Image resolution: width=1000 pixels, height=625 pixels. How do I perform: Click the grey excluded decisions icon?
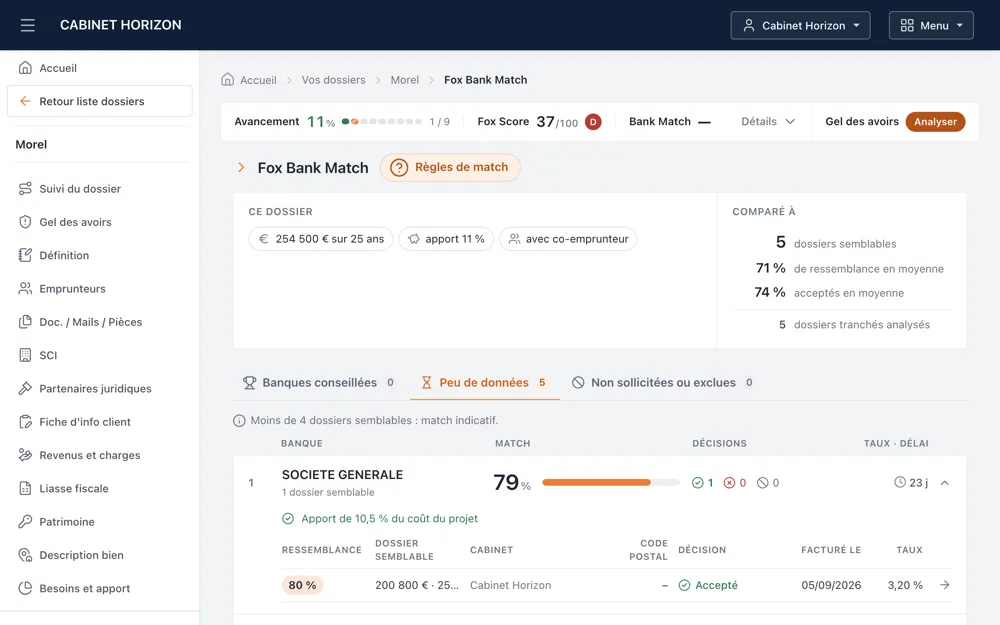[763, 483]
